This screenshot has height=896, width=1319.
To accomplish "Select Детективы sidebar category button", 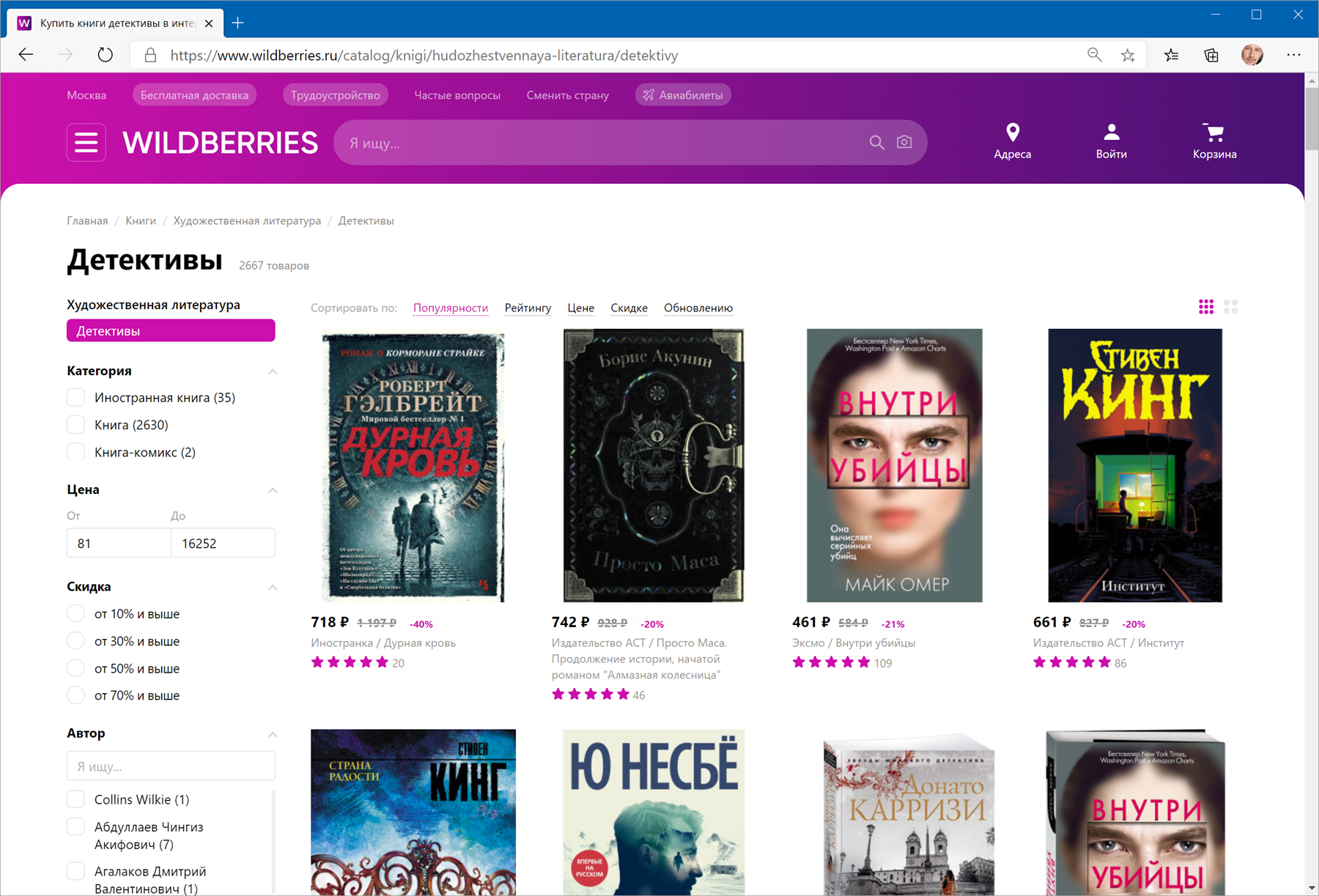I will coord(171,330).
